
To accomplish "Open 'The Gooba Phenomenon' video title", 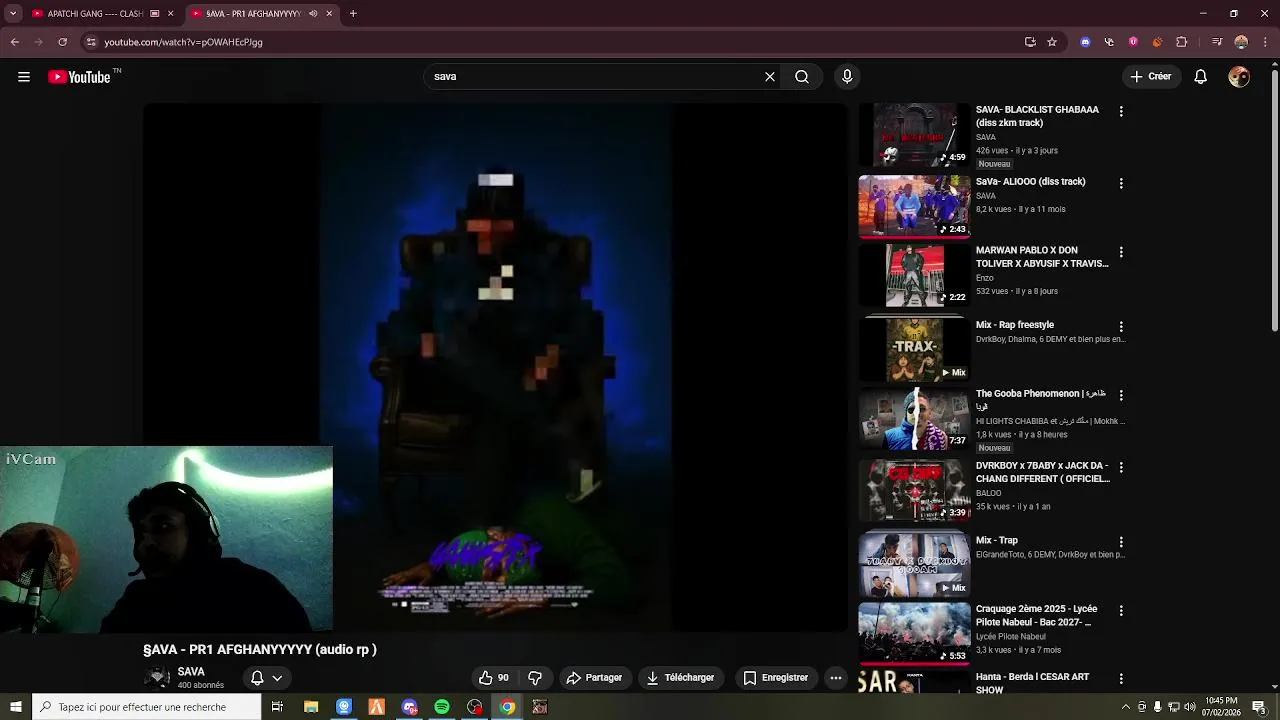I will point(1041,400).
